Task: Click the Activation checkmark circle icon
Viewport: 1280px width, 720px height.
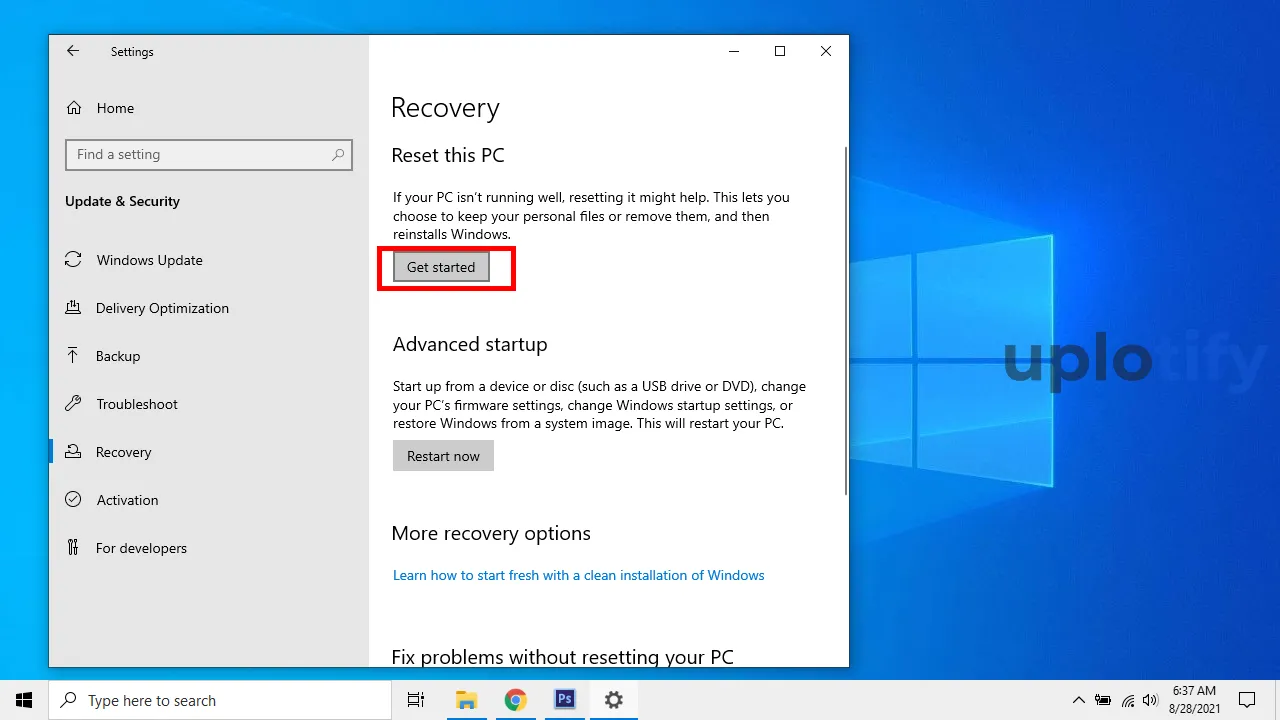Action: click(73, 500)
